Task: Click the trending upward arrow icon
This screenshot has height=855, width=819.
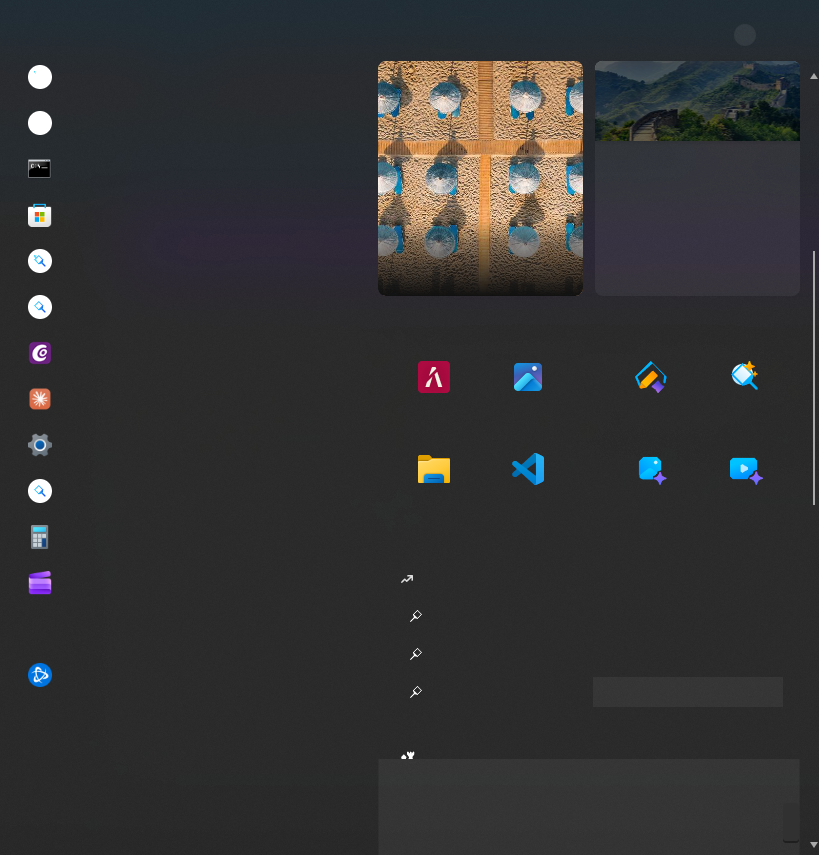Action: tap(407, 579)
